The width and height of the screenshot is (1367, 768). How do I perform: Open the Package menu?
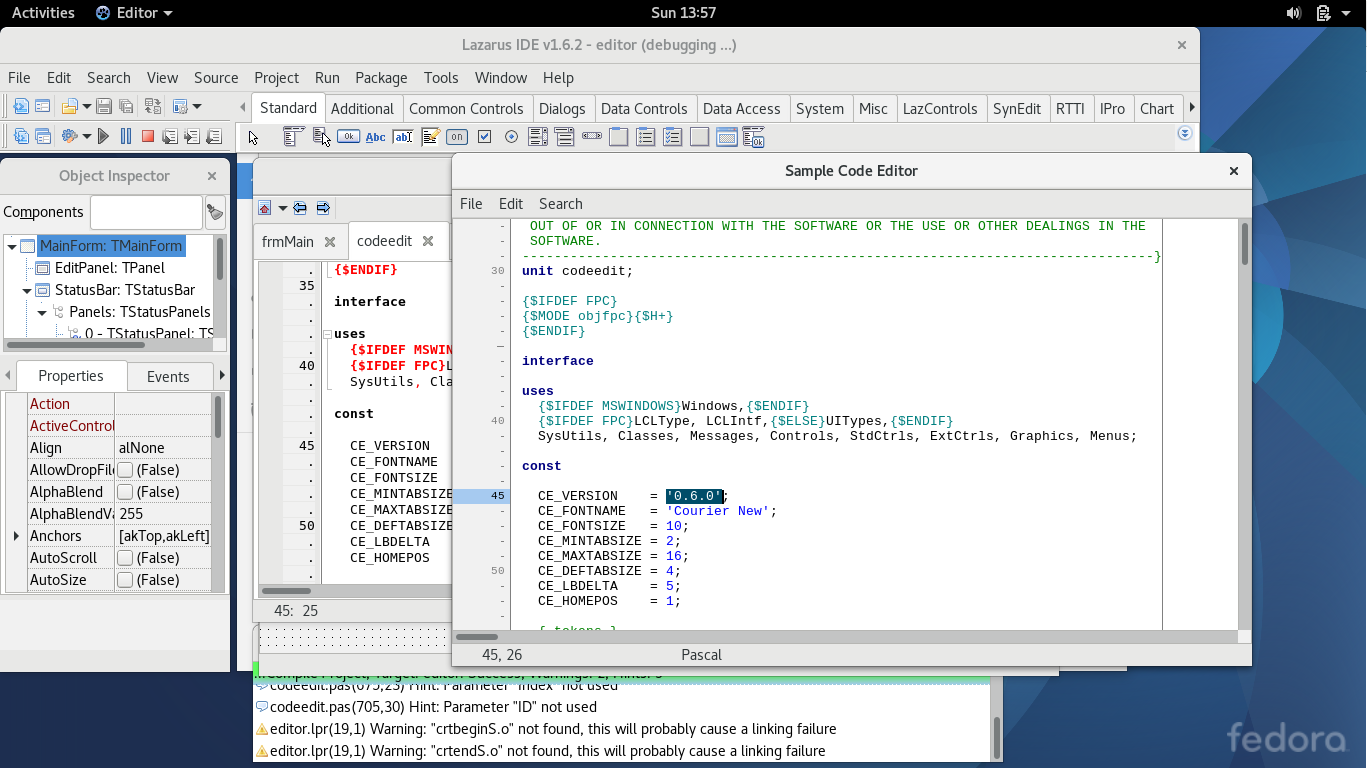coord(381,78)
